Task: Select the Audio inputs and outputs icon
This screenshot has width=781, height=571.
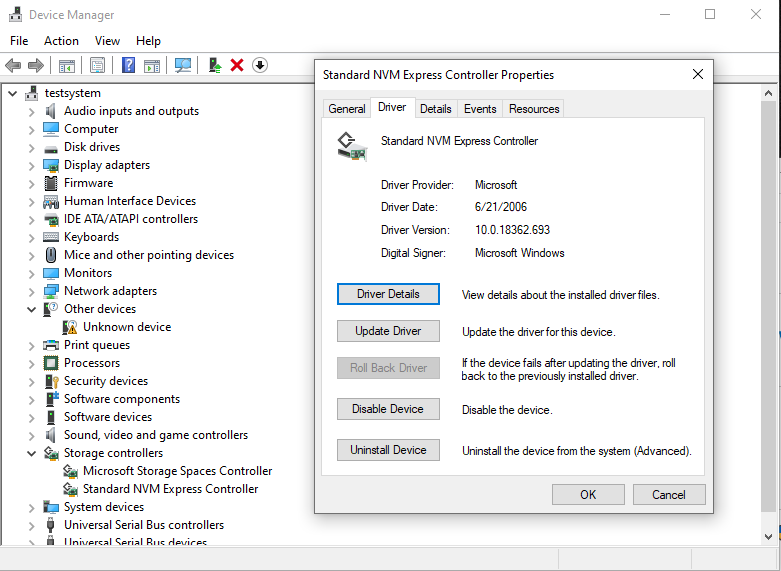Action: pyautogui.click(x=50, y=111)
